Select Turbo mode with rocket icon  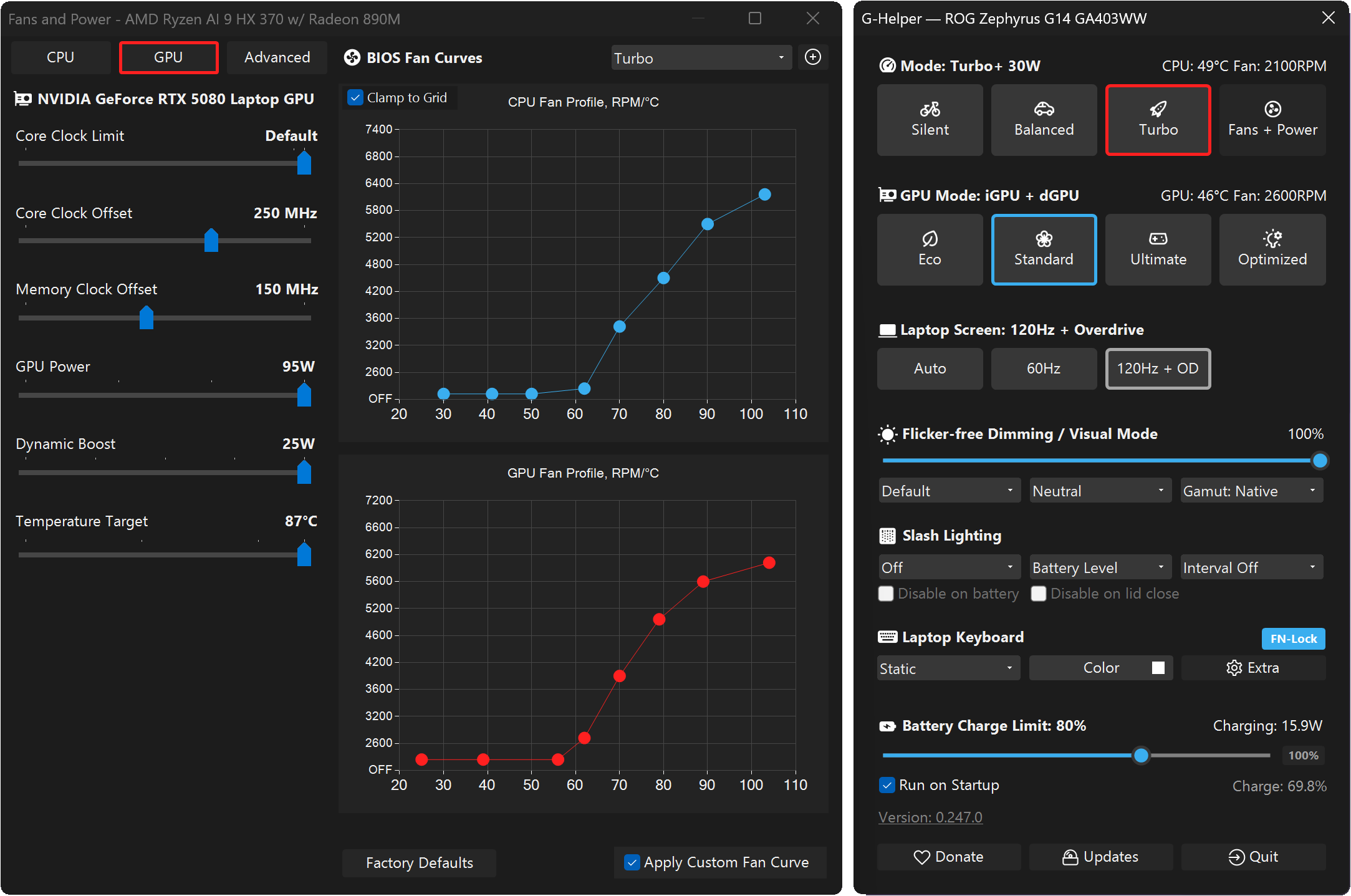(1158, 120)
